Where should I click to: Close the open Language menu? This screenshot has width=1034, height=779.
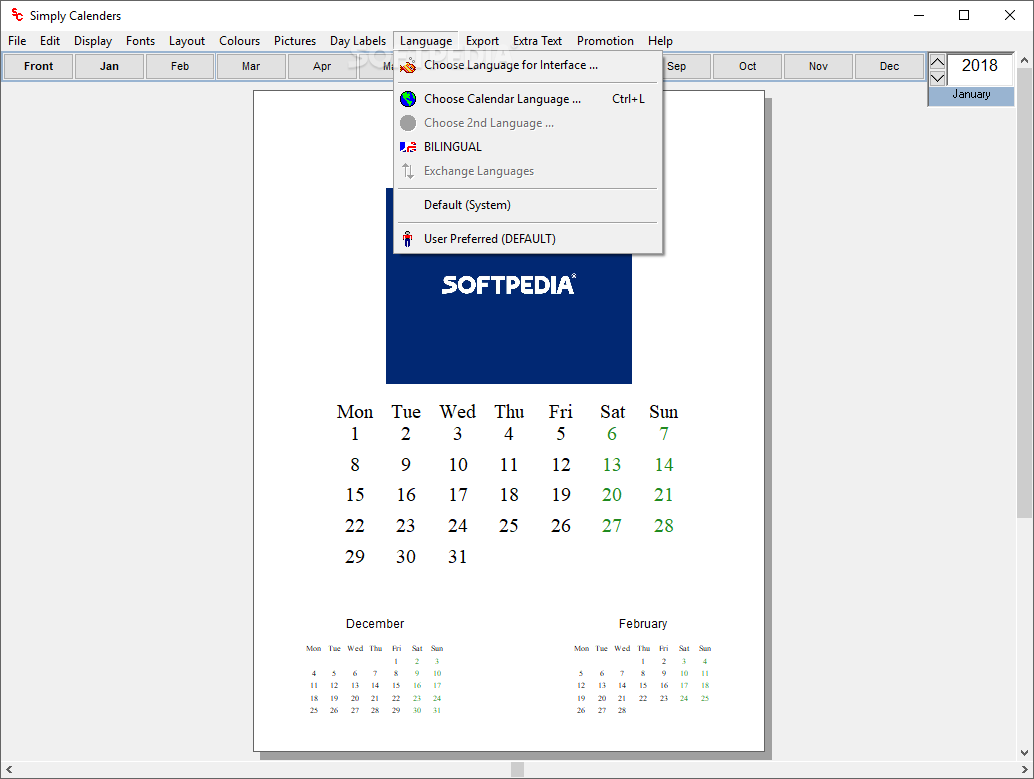click(426, 41)
